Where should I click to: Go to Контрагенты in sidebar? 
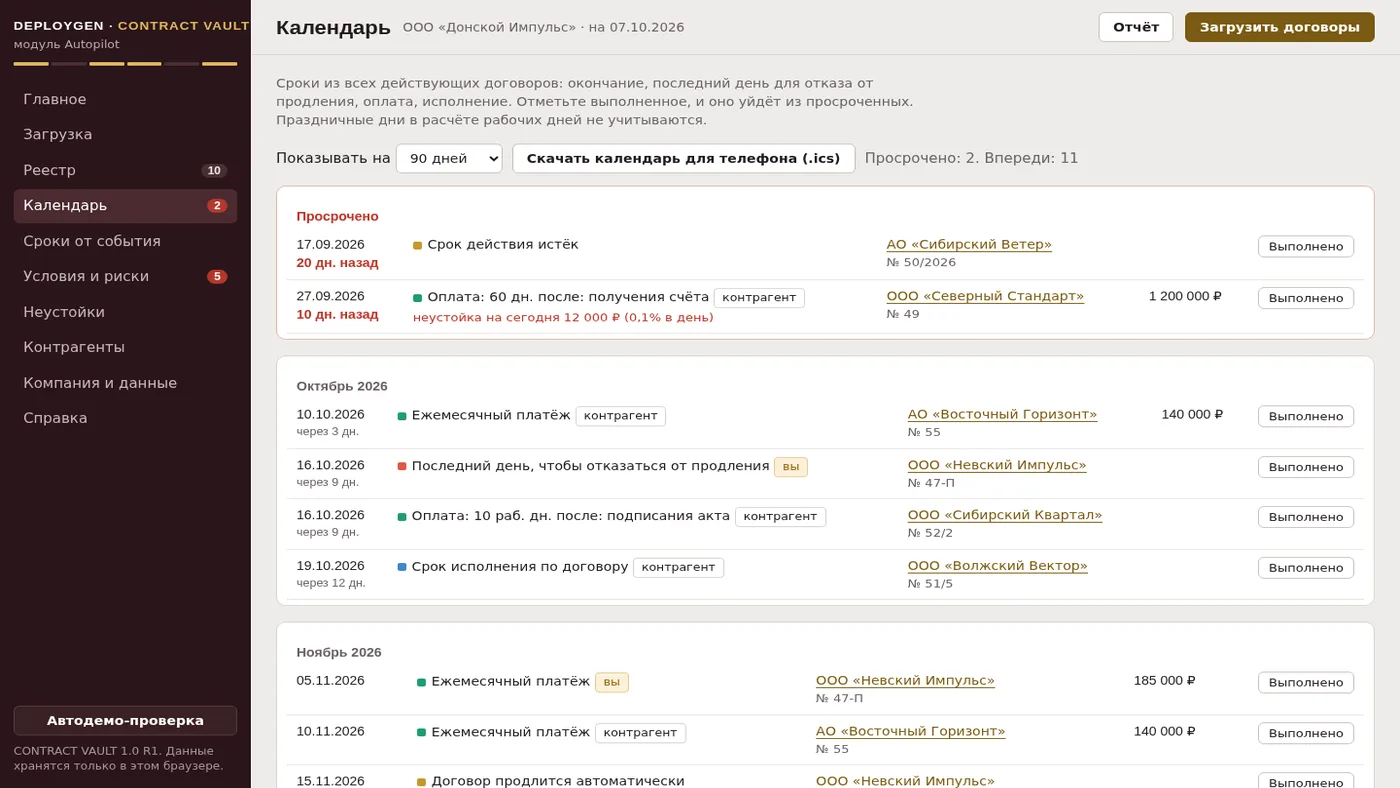pos(125,347)
